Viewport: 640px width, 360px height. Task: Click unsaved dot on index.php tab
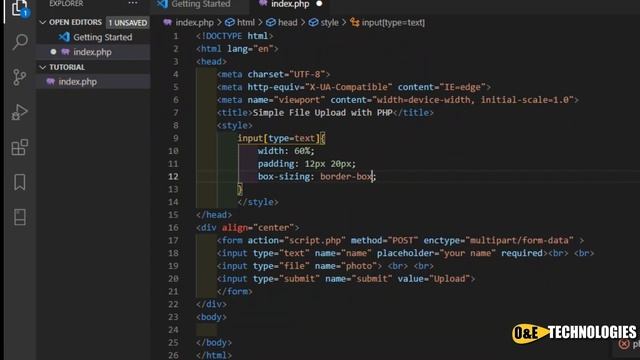[319, 4]
